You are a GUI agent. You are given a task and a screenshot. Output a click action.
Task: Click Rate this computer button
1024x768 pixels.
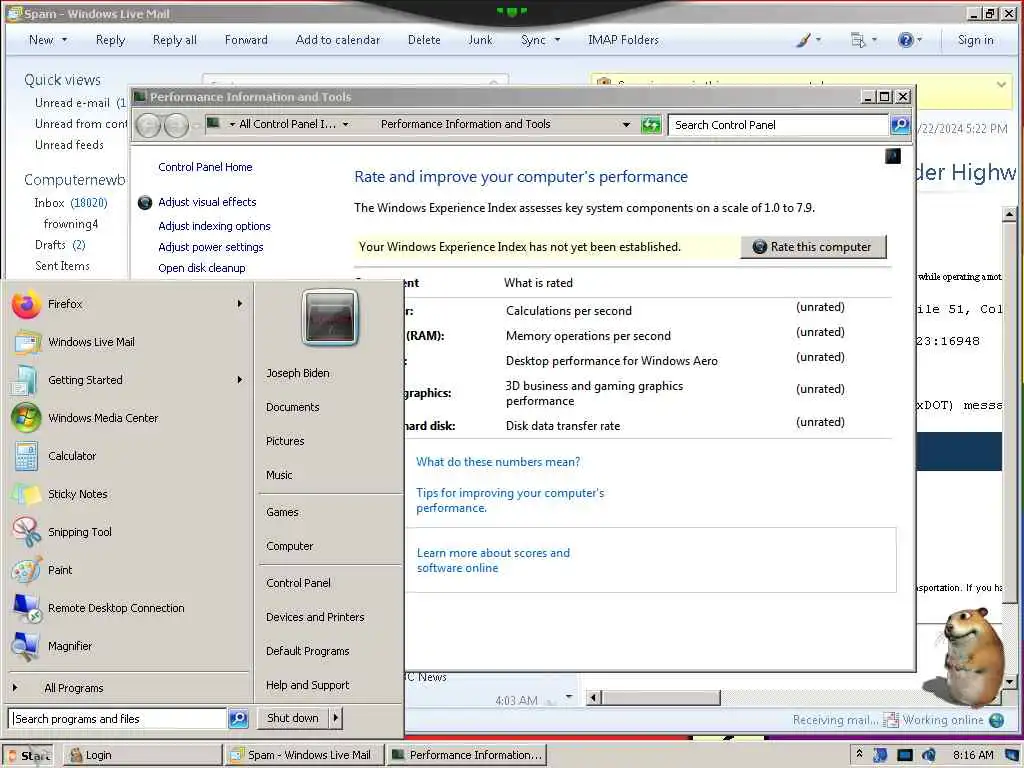coord(813,247)
